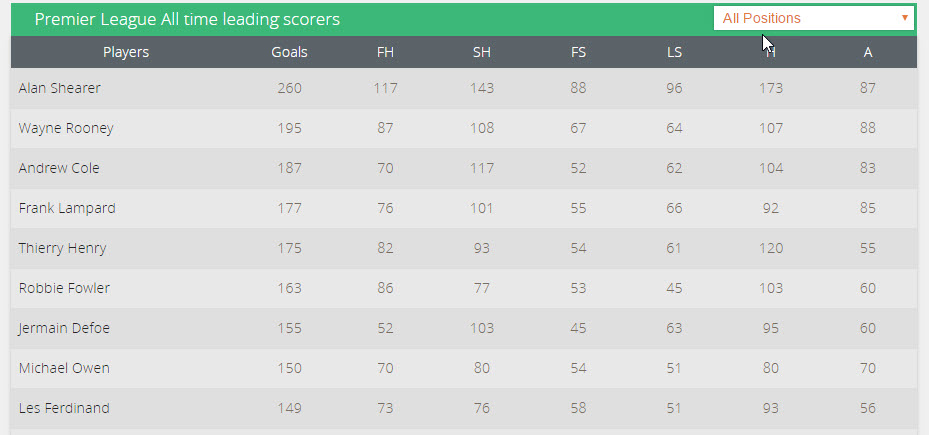929x435 pixels.
Task: Click on Andrew Cole's name
Action: pos(59,168)
